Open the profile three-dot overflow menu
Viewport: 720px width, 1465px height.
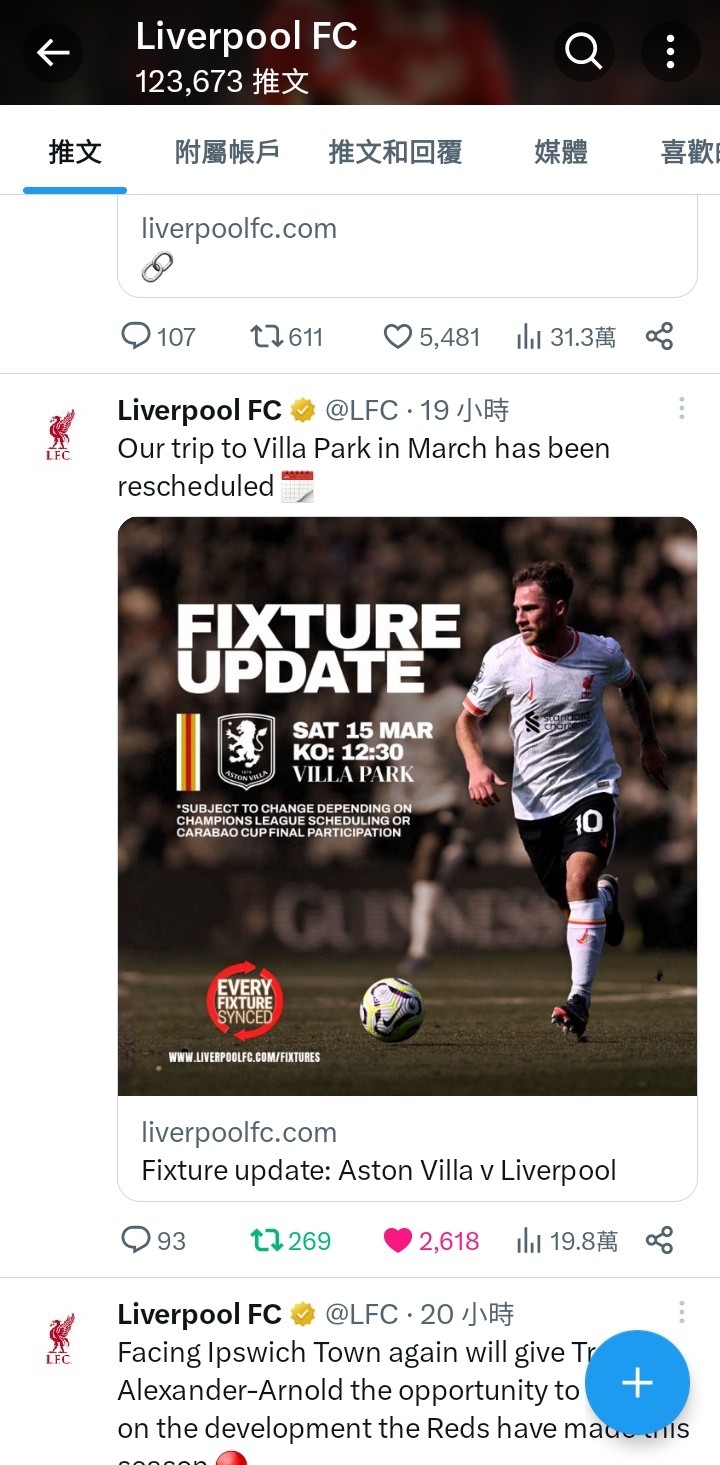click(x=670, y=51)
